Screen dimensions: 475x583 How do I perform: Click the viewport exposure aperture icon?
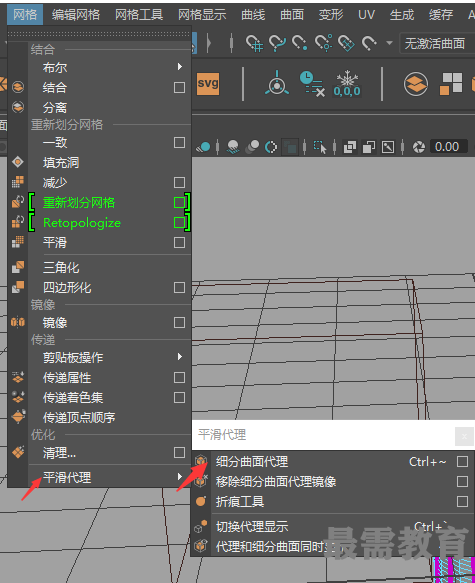pos(419,147)
